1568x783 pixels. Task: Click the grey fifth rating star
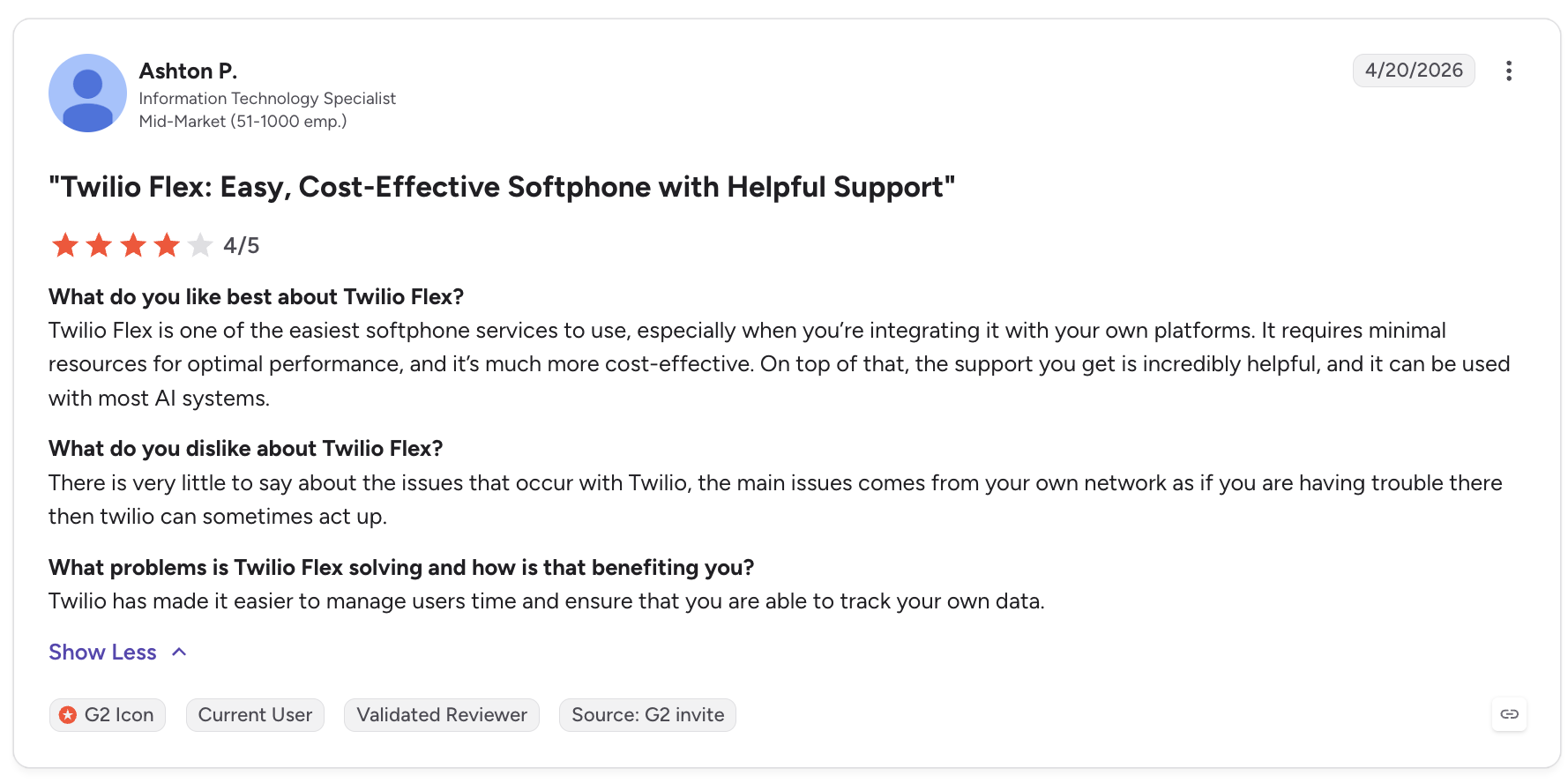(200, 245)
